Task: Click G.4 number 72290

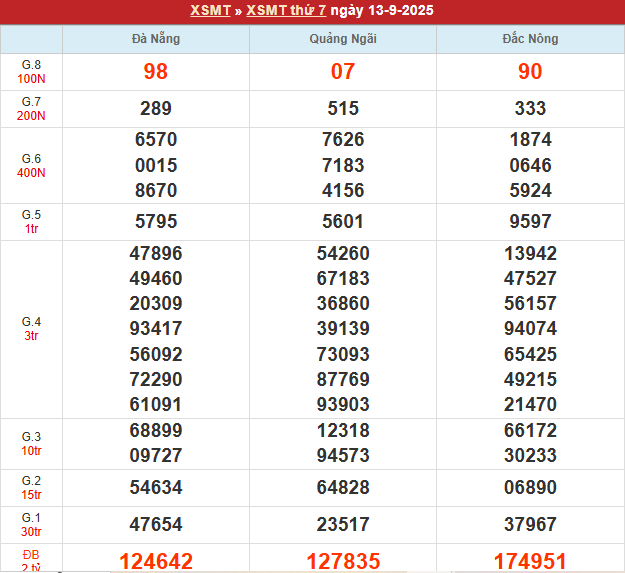Action: (156, 379)
